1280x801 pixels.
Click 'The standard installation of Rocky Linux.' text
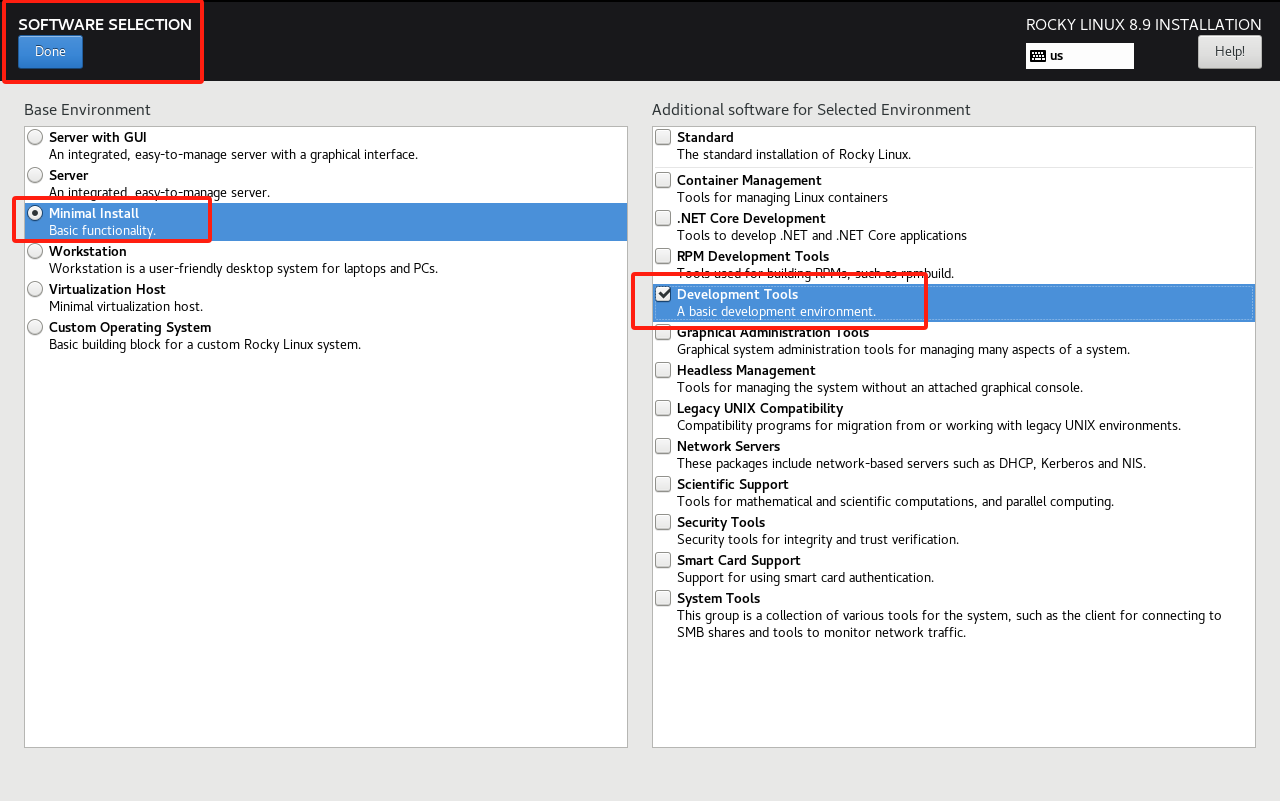tap(794, 155)
